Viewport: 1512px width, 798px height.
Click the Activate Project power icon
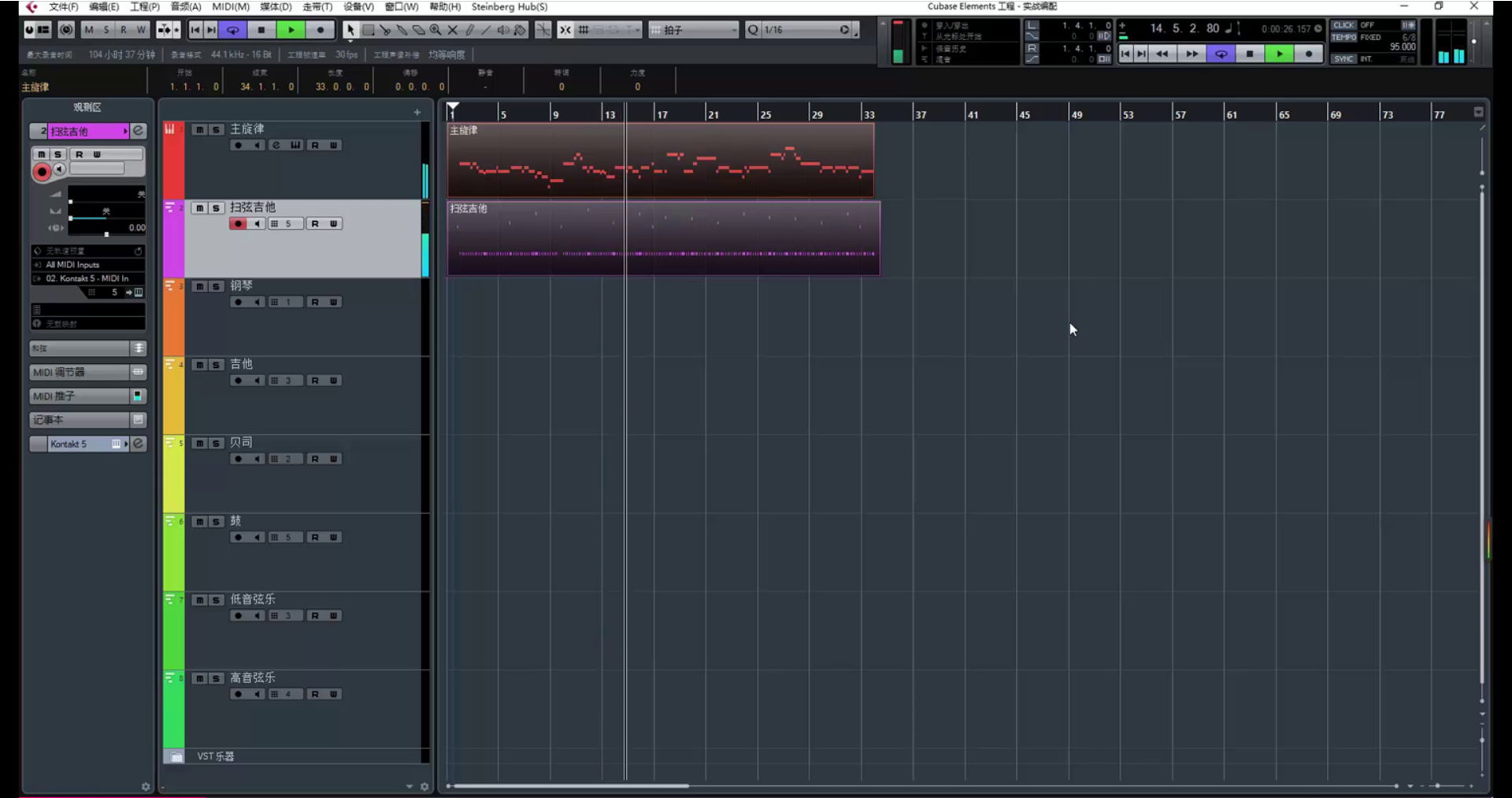click(x=30, y=30)
